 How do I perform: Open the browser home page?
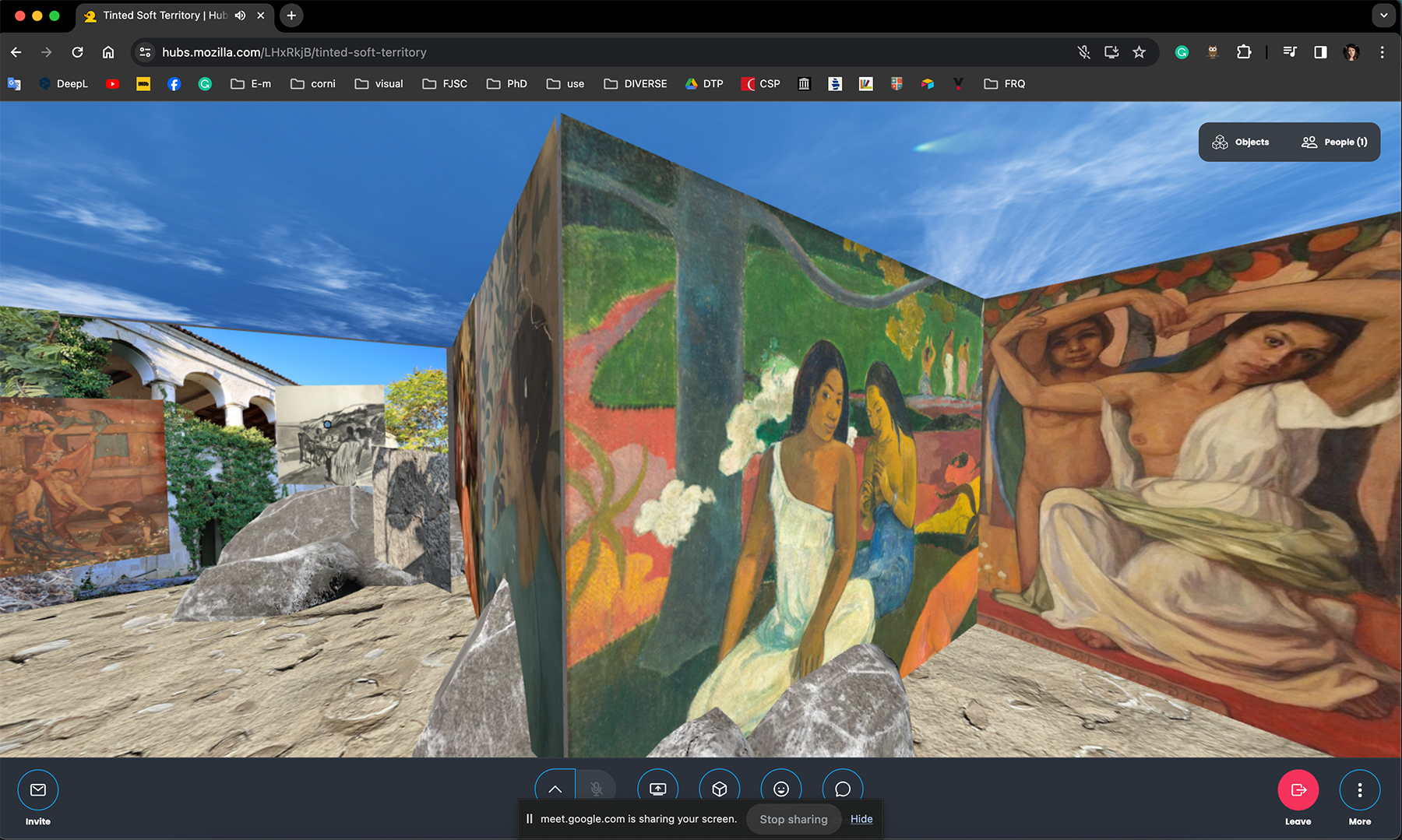pyautogui.click(x=108, y=52)
